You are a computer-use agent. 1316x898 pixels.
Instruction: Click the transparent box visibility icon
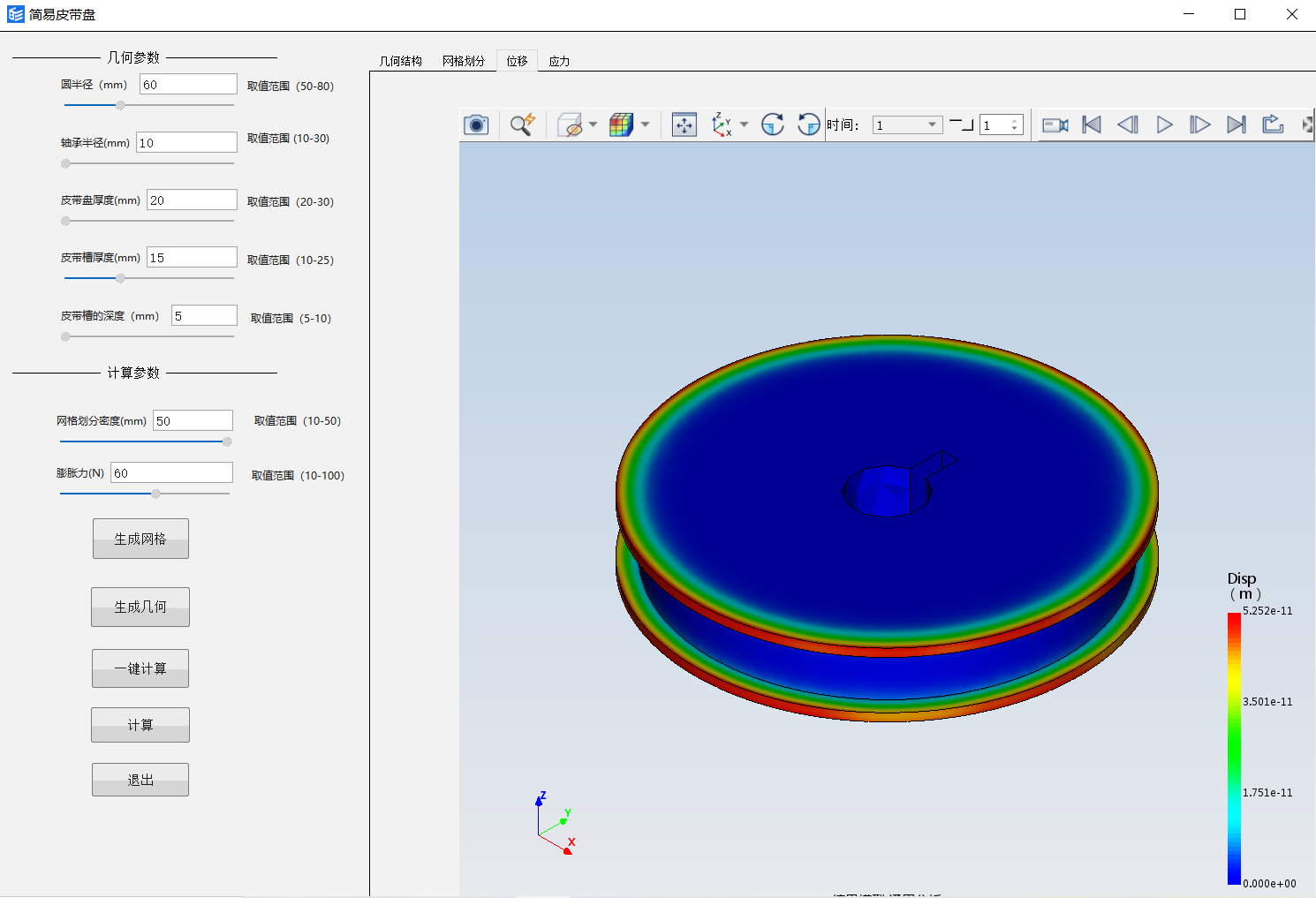(571, 125)
